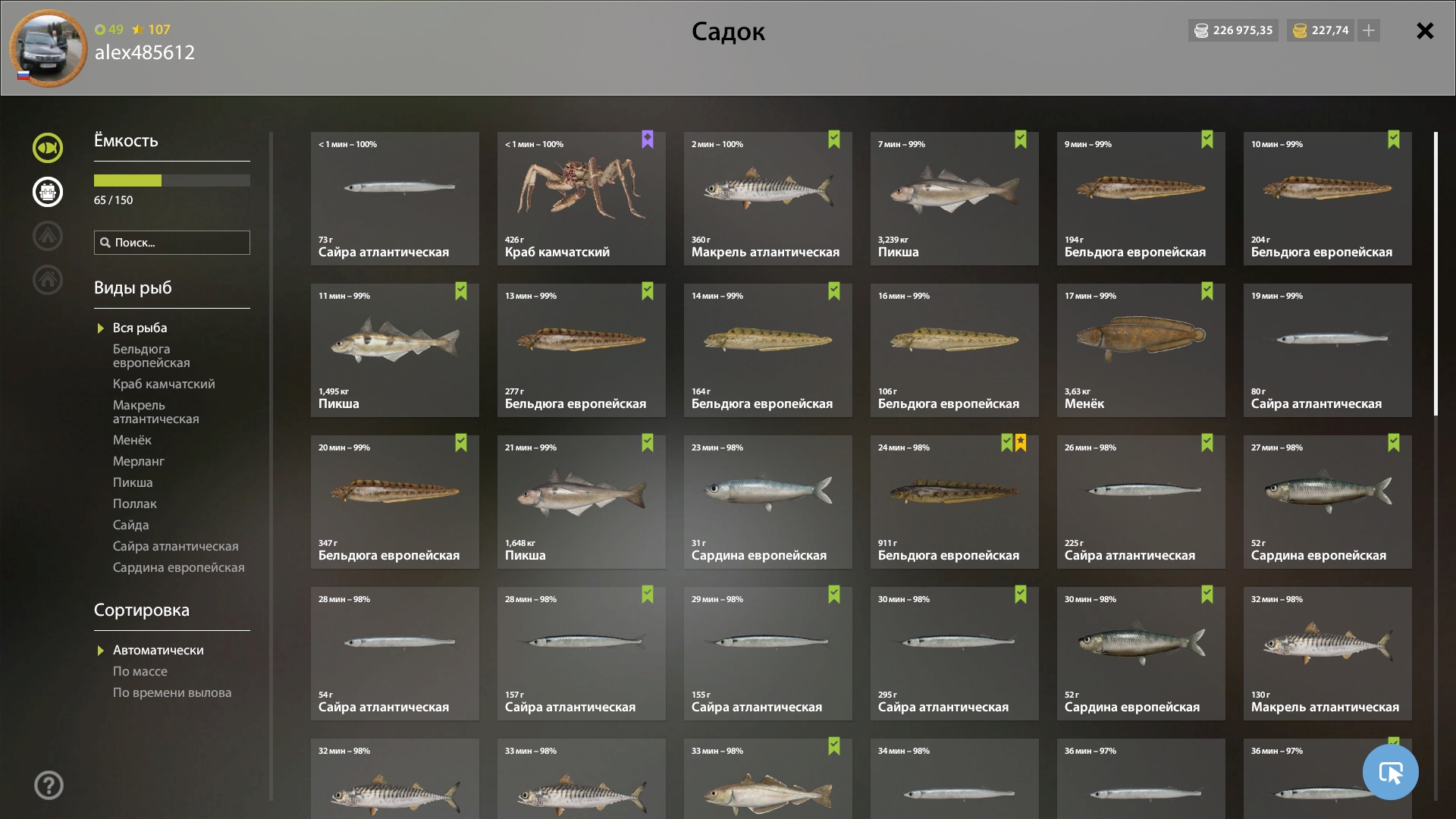Open the fish keepnet icon in sidebar
This screenshot has width=1456, height=819.
point(48,148)
